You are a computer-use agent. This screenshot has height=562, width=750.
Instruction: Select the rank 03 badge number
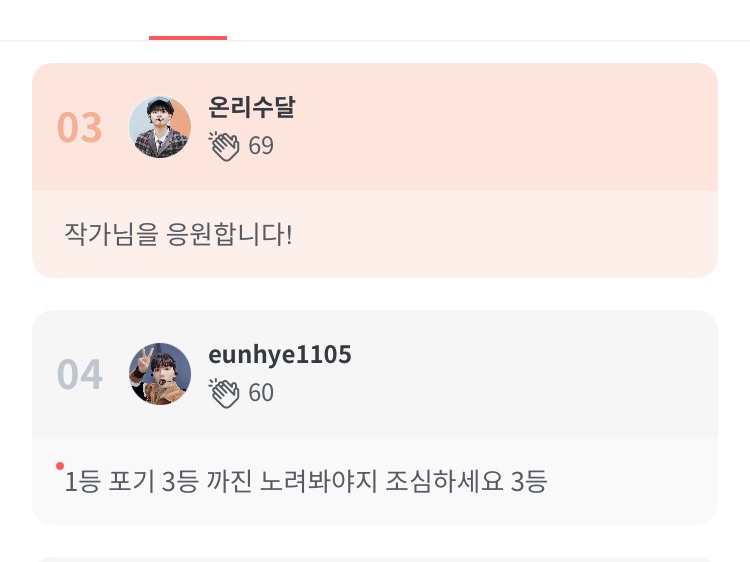80,128
